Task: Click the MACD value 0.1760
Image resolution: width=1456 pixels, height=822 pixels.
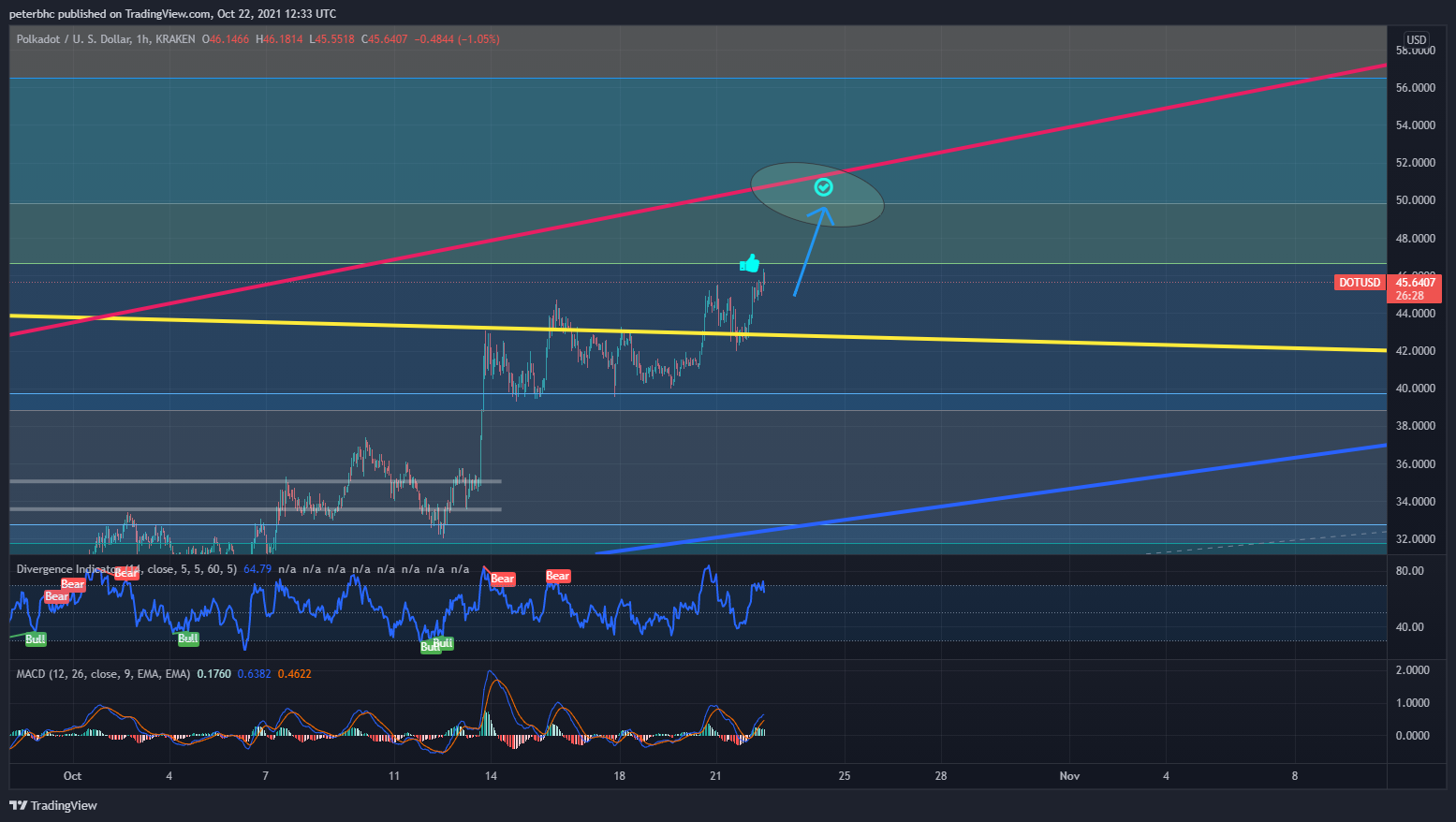Action: tap(213, 674)
